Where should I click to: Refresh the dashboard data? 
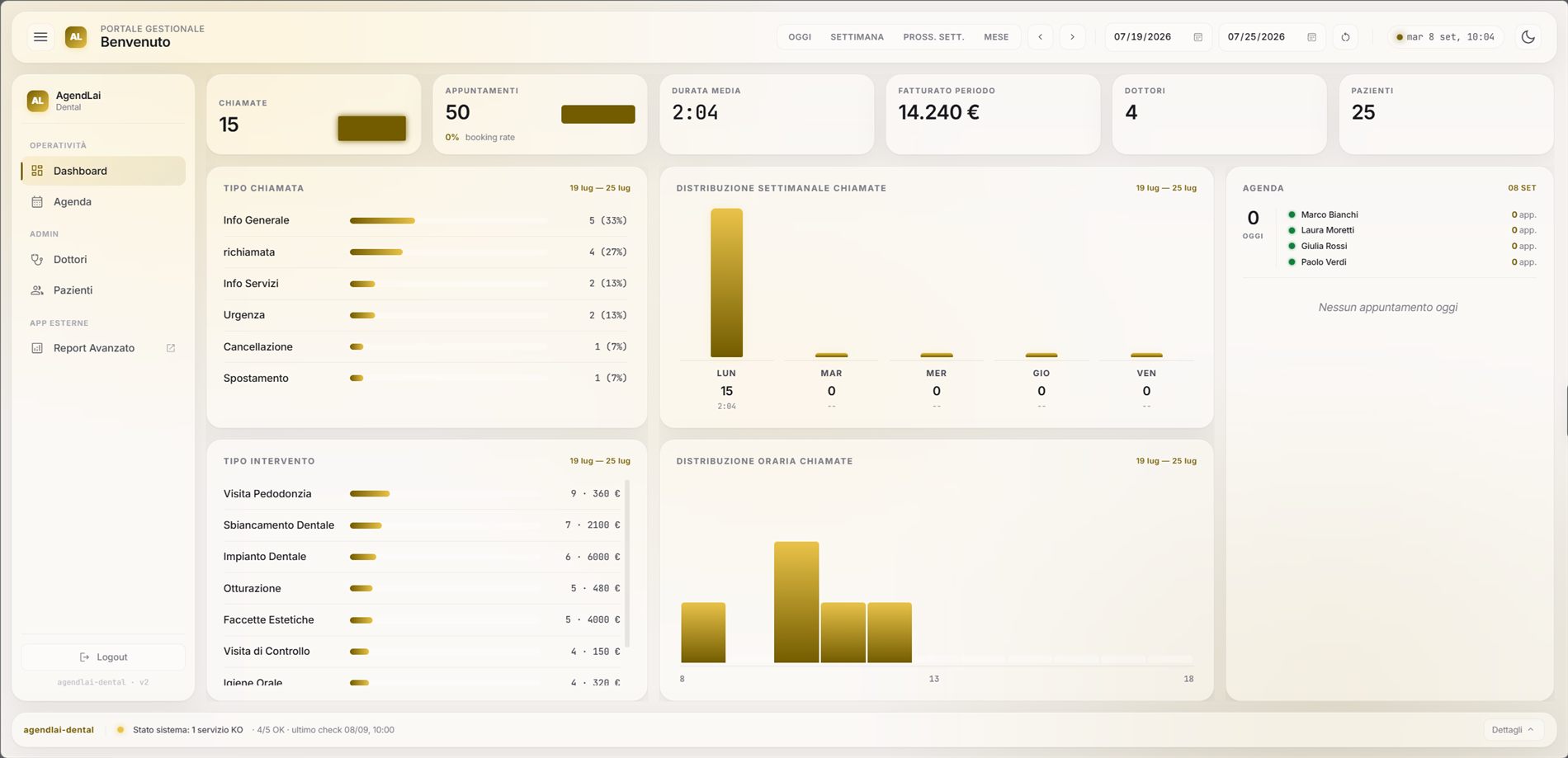point(1345,37)
